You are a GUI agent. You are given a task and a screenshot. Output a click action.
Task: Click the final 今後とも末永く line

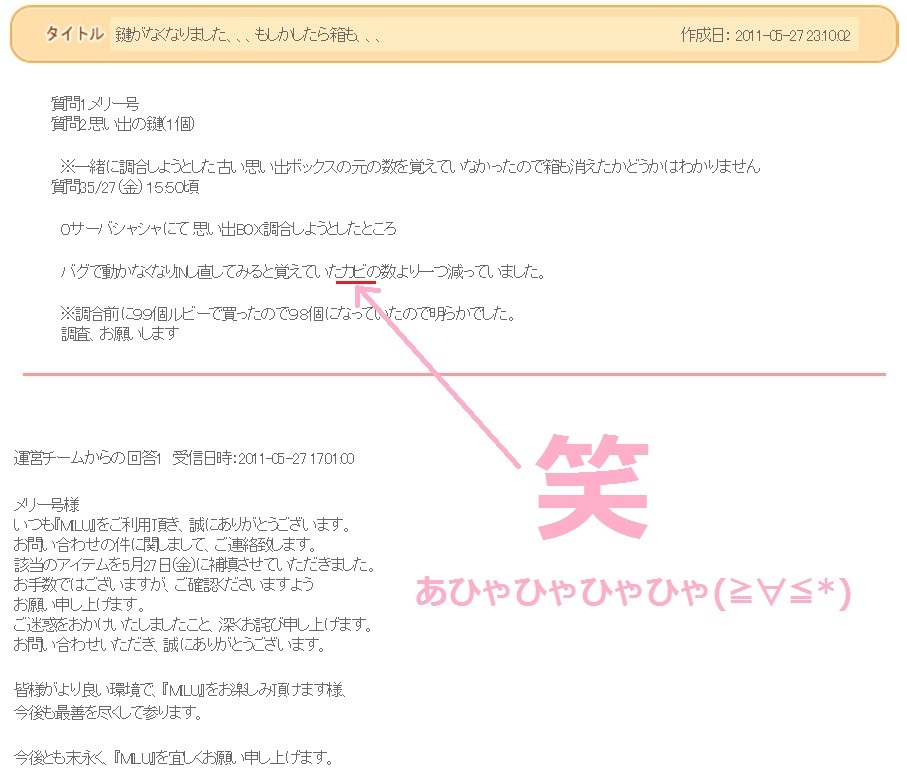tap(173, 756)
